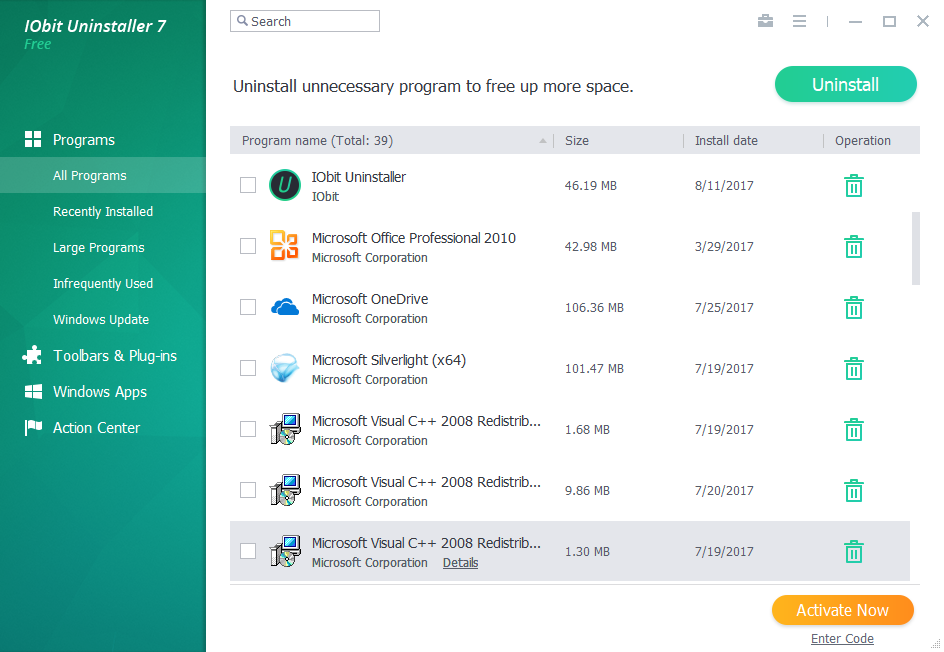The image size is (944, 652).
Task: Click the Activate Now button
Action: pos(842,610)
